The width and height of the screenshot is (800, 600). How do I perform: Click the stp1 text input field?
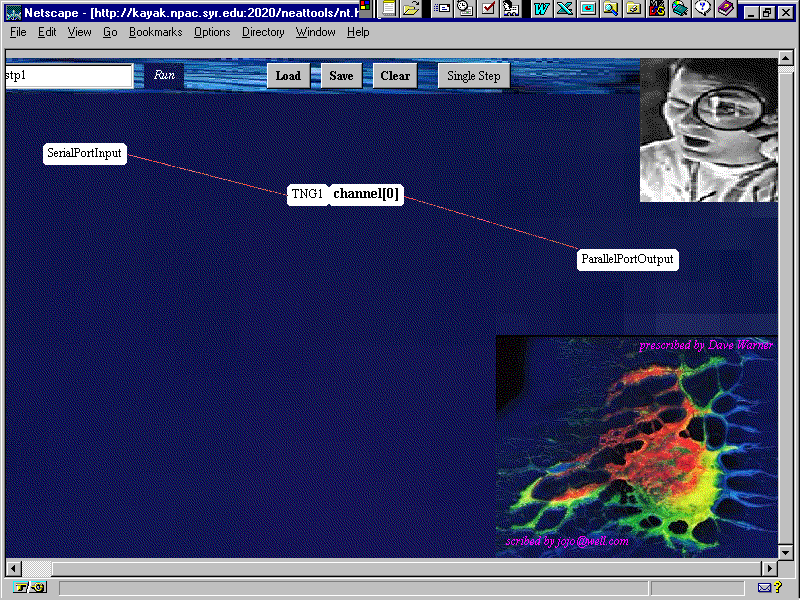point(69,76)
